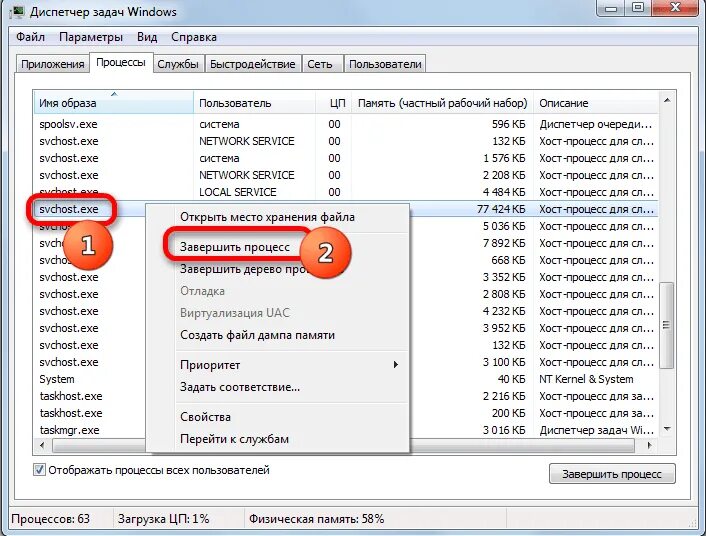Click the vertical scrollbar thumb
Viewport: 706px width, 536px height.
point(667,325)
